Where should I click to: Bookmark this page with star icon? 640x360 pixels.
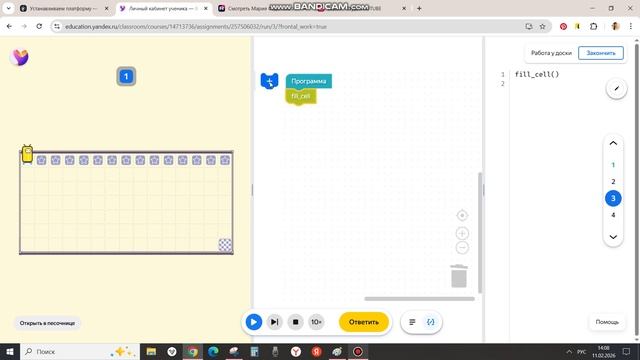[x=542, y=26]
